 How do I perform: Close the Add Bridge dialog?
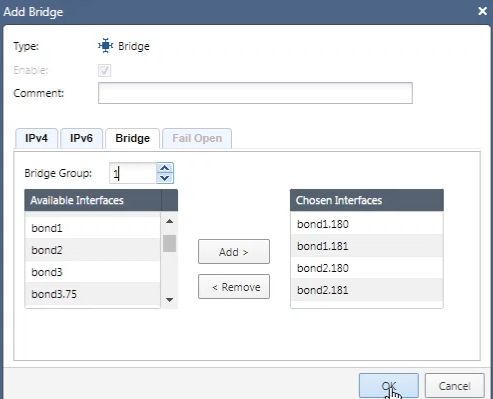pos(482,11)
